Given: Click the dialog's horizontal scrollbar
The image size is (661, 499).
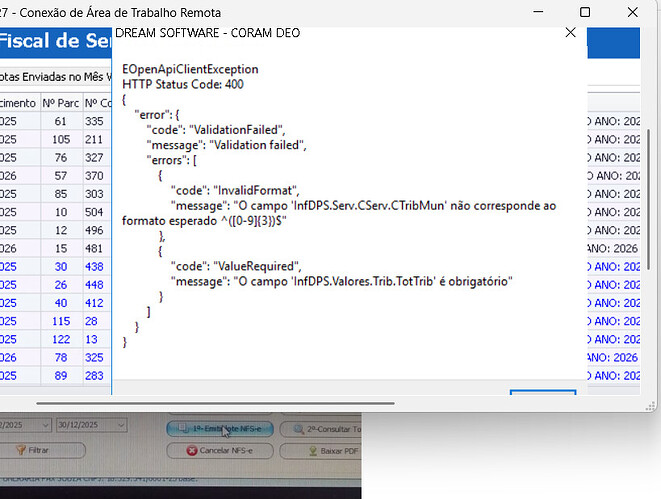Looking at the screenshot, I should point(250,404).
